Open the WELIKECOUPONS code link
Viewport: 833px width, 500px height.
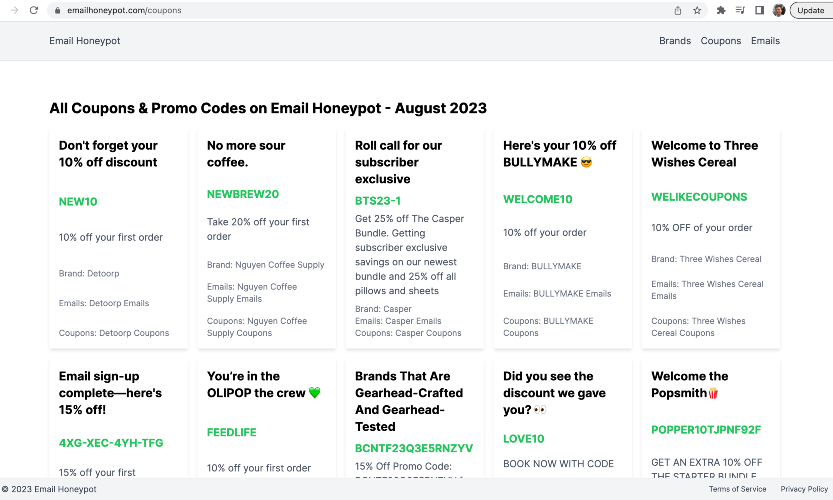pos(699,197)
